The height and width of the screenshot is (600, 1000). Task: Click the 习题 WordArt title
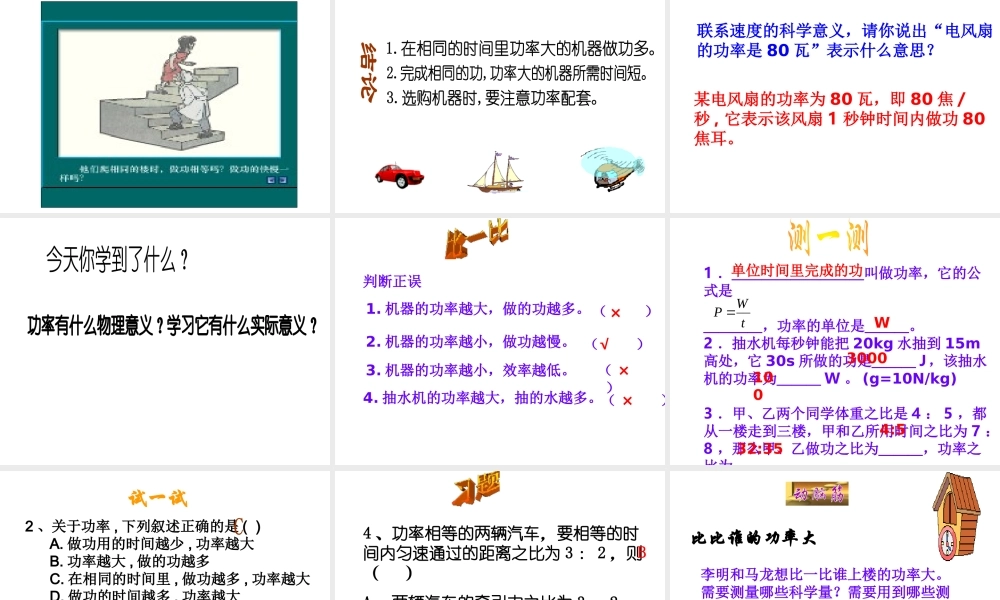477,489
